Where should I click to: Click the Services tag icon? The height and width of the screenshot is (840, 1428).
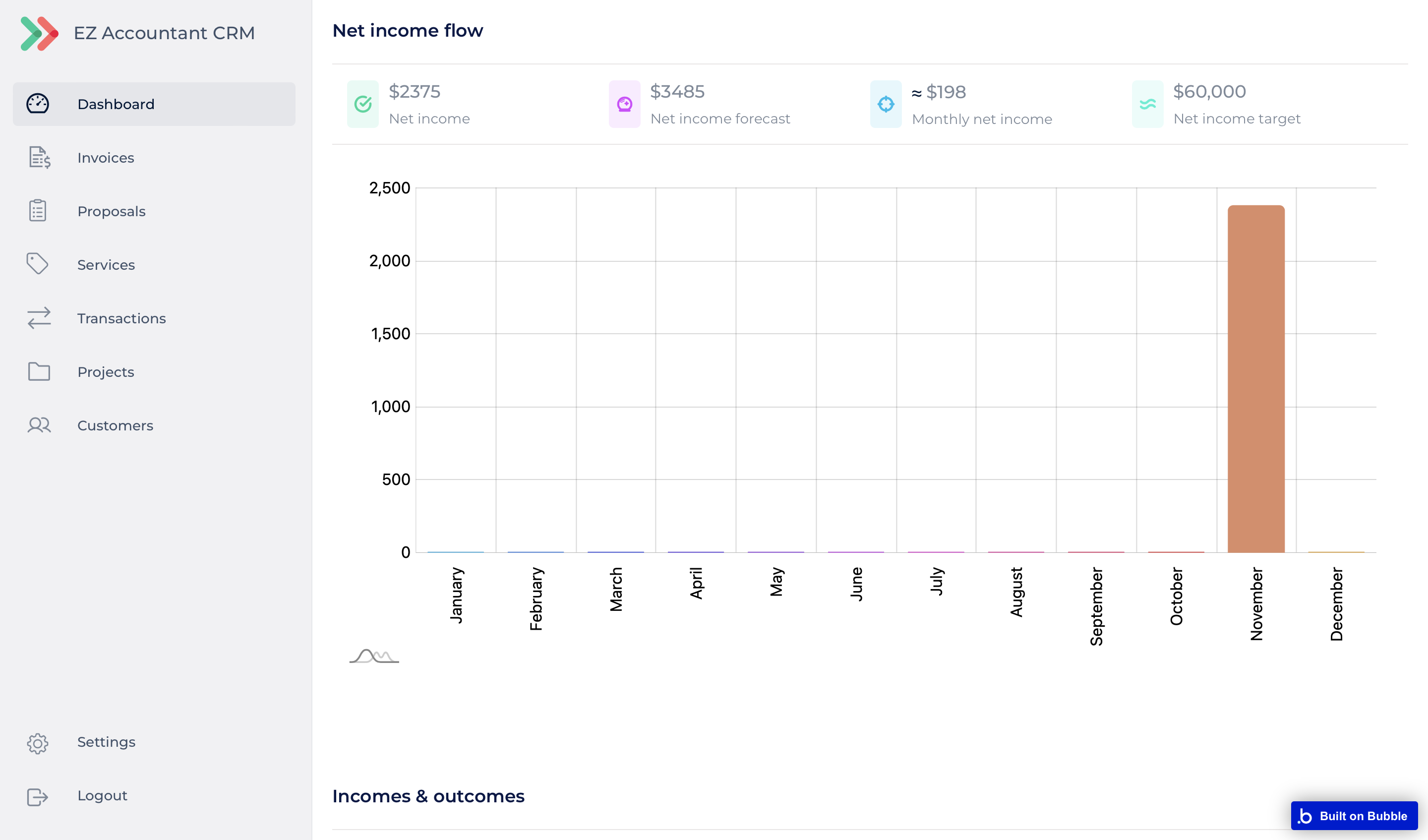click(38, 264)
